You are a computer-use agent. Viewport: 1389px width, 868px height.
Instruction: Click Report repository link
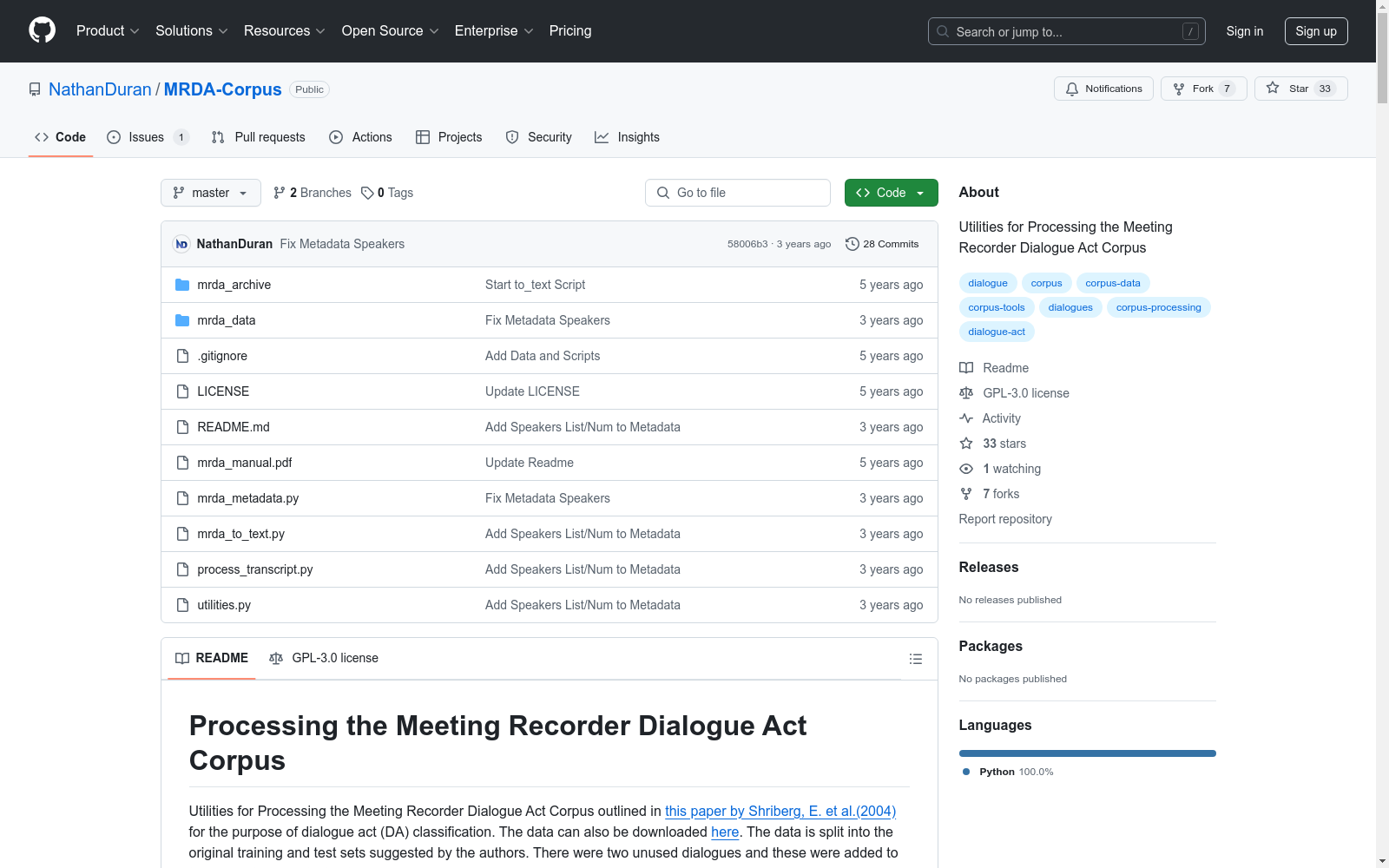pyautogui.click(x=1005, y=519)
